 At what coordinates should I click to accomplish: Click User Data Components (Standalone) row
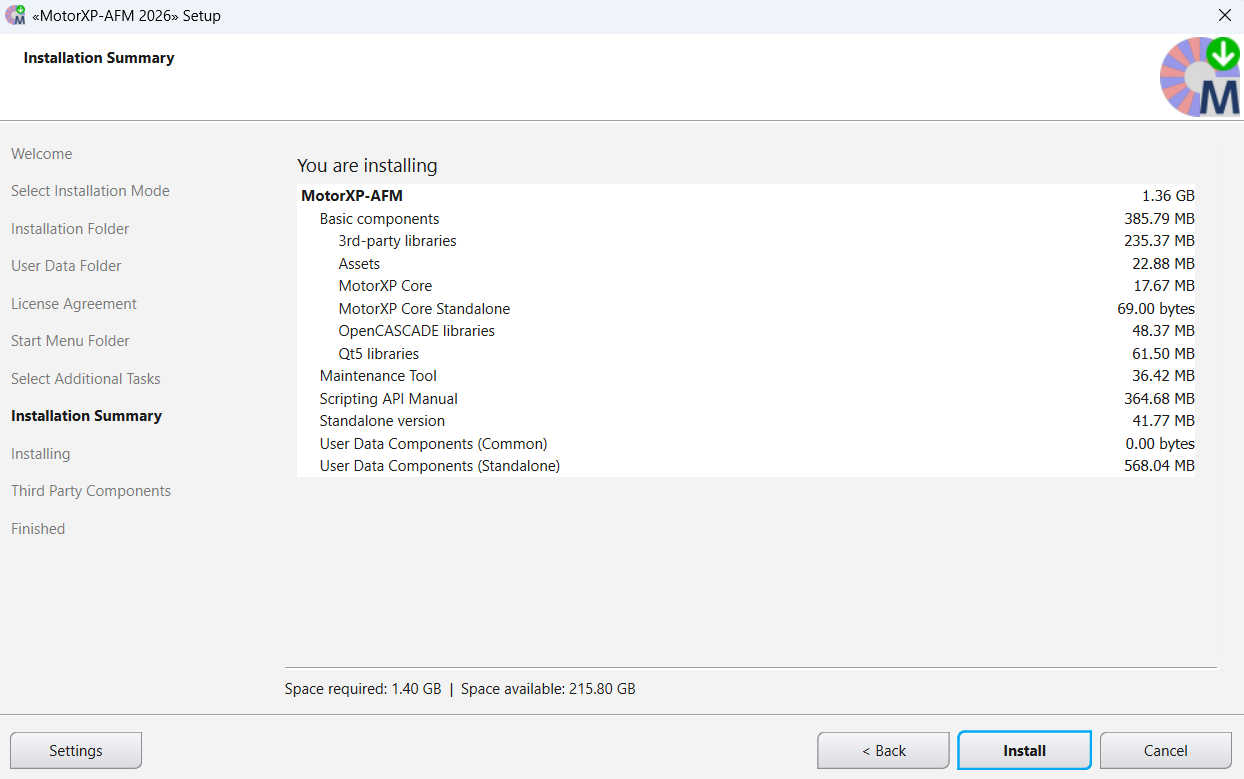pos(439,466)
